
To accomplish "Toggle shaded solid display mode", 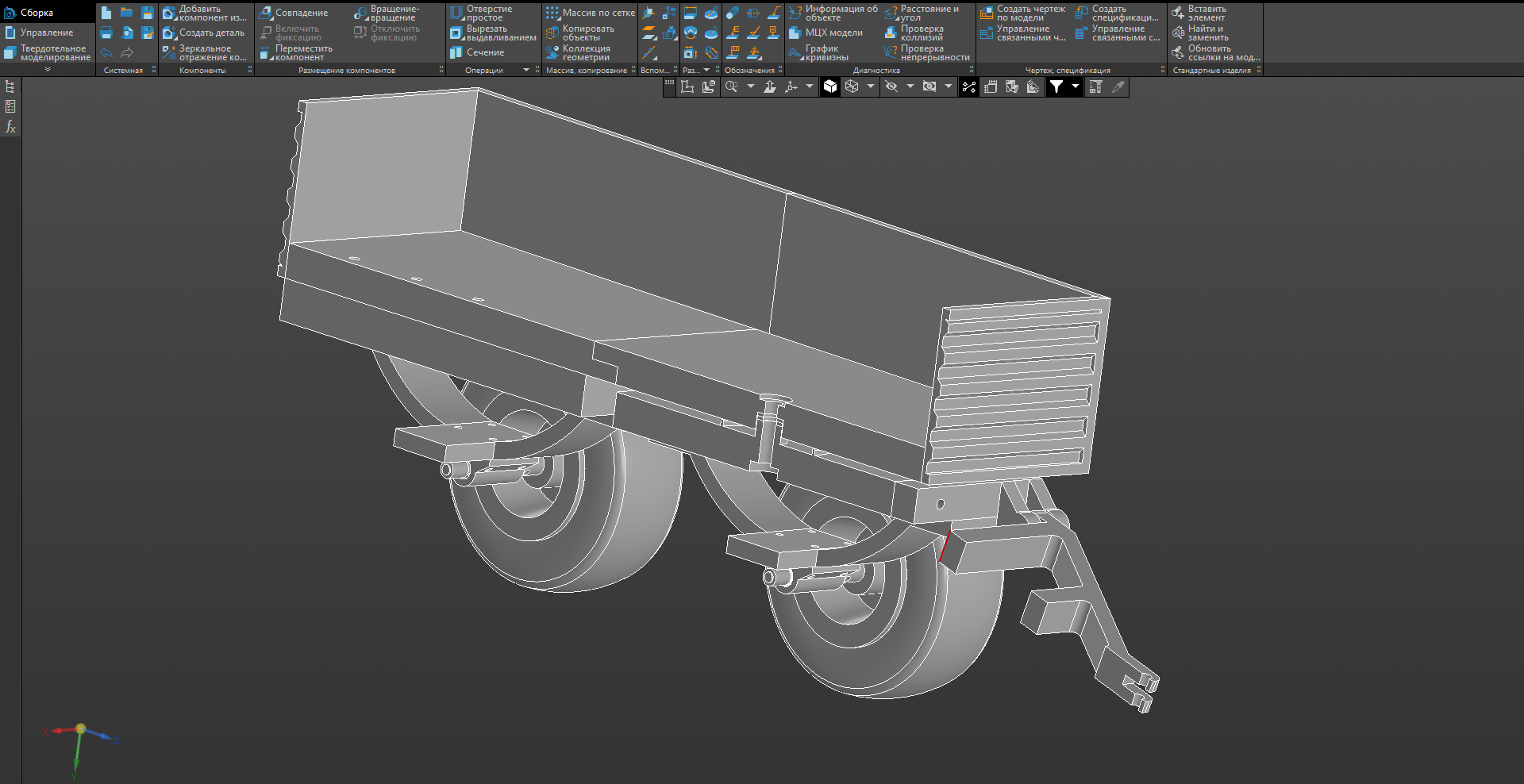I will click(x=830, y=86).
